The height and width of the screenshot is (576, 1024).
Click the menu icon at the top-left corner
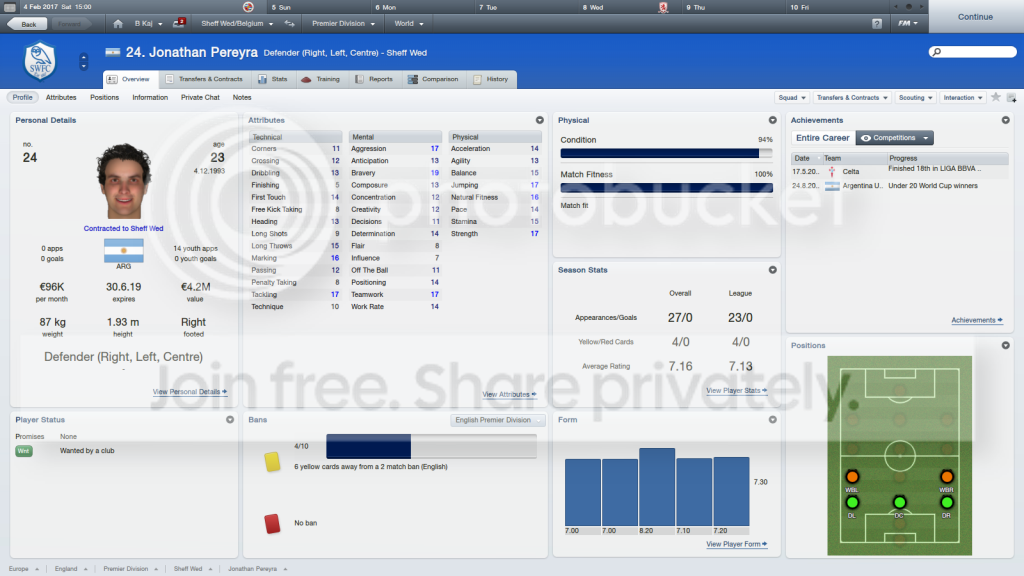point(10,7)
